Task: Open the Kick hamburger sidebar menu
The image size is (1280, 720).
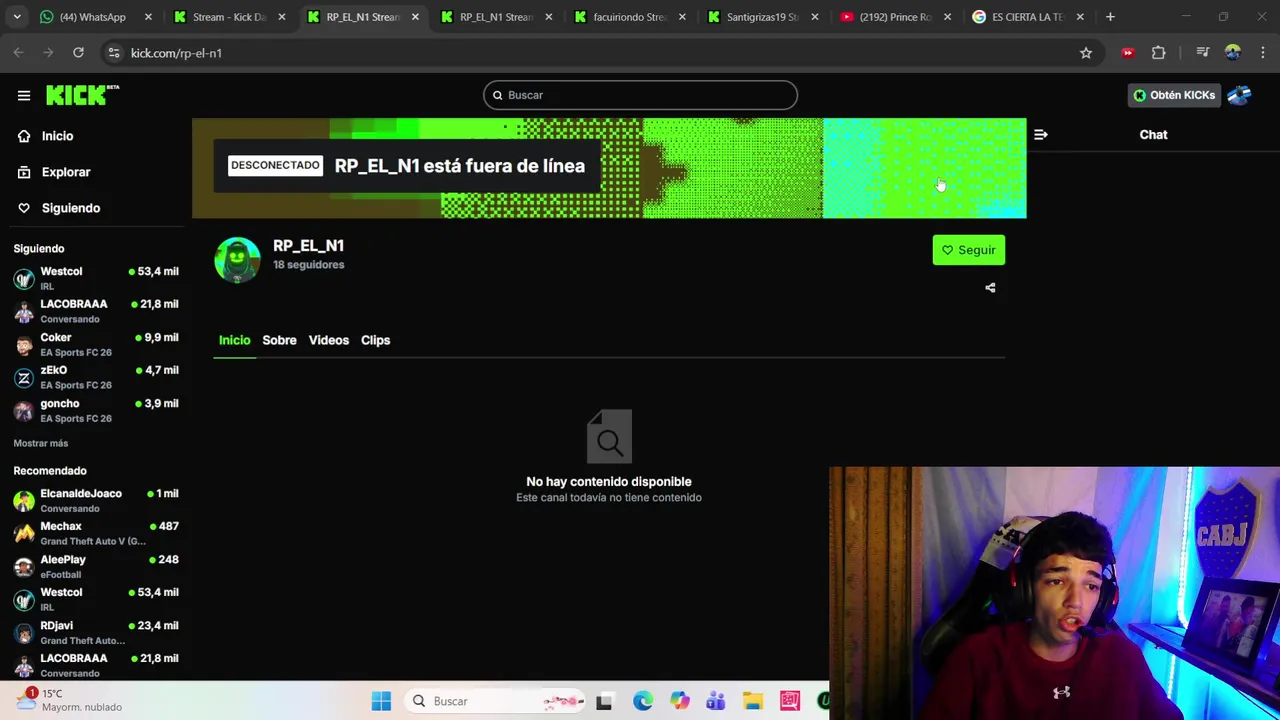Action: point(24,95)
